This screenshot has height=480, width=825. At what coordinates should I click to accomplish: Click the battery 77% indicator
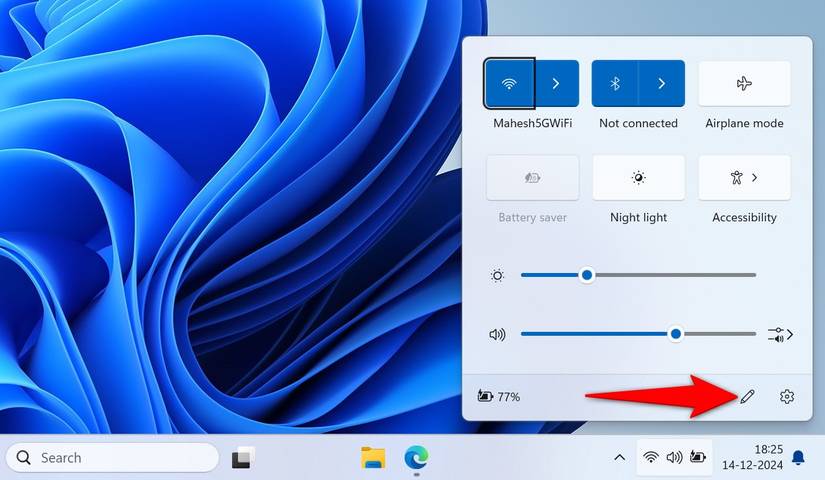(x=498, y=396)
